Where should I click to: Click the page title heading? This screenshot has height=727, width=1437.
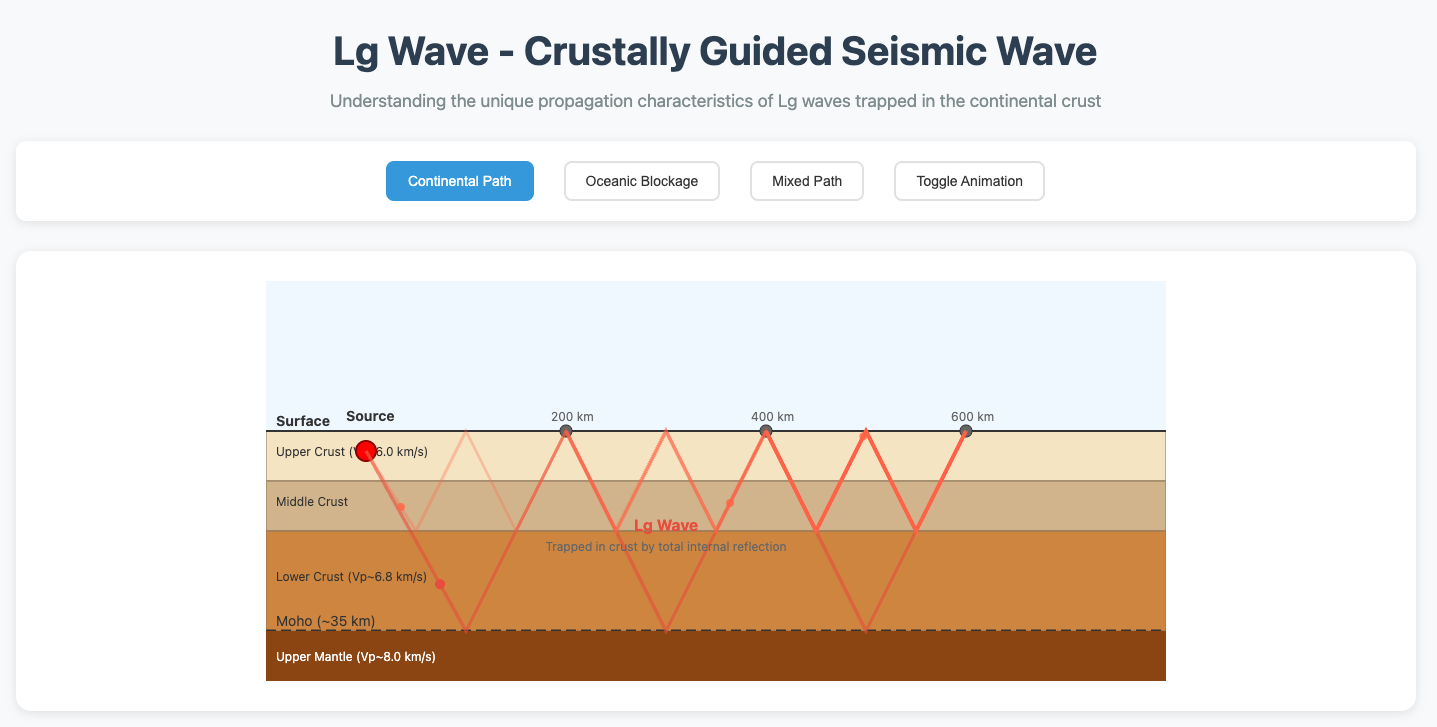coord(715,52)
